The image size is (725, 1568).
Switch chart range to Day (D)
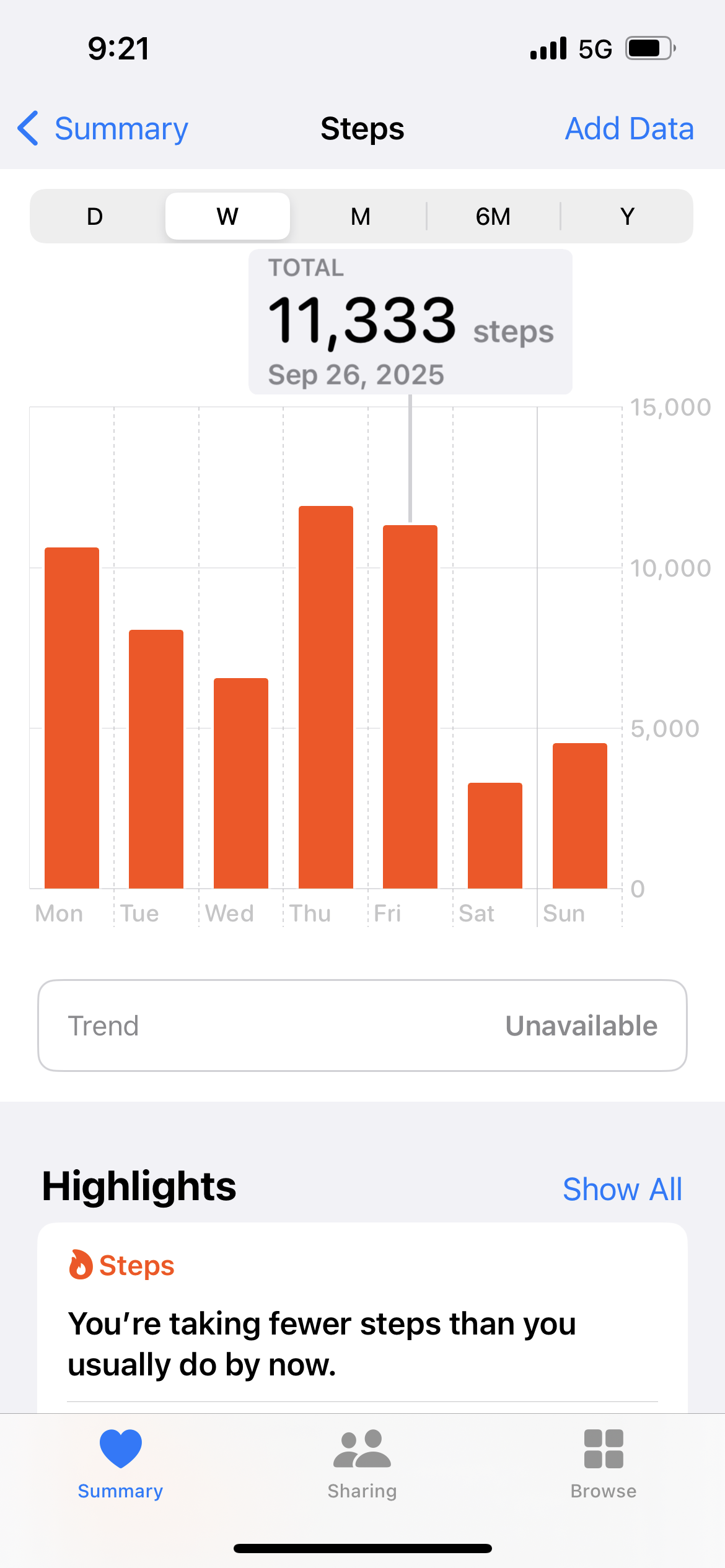pyautogui.click(x=95, y=217)
